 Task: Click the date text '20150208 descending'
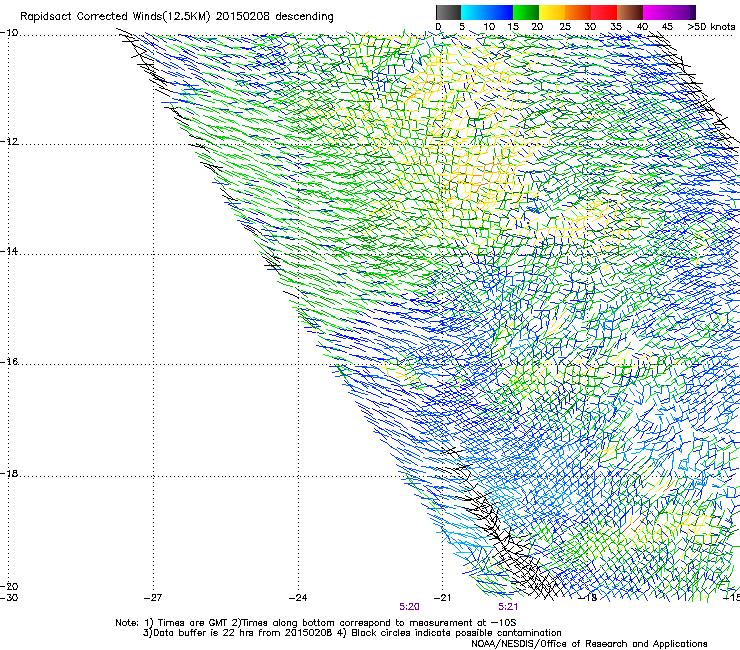click(x=274, y=17)
